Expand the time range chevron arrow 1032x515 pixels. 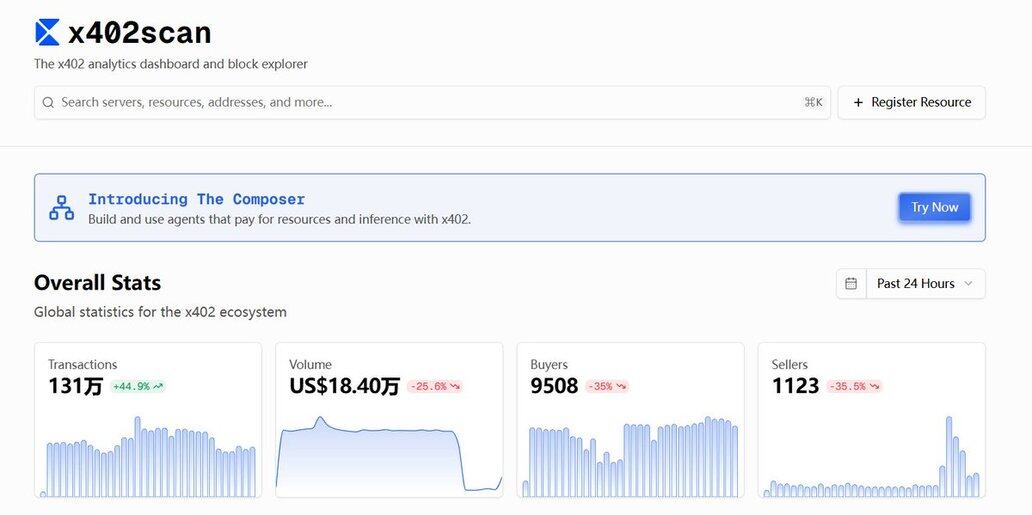(968, 284)
